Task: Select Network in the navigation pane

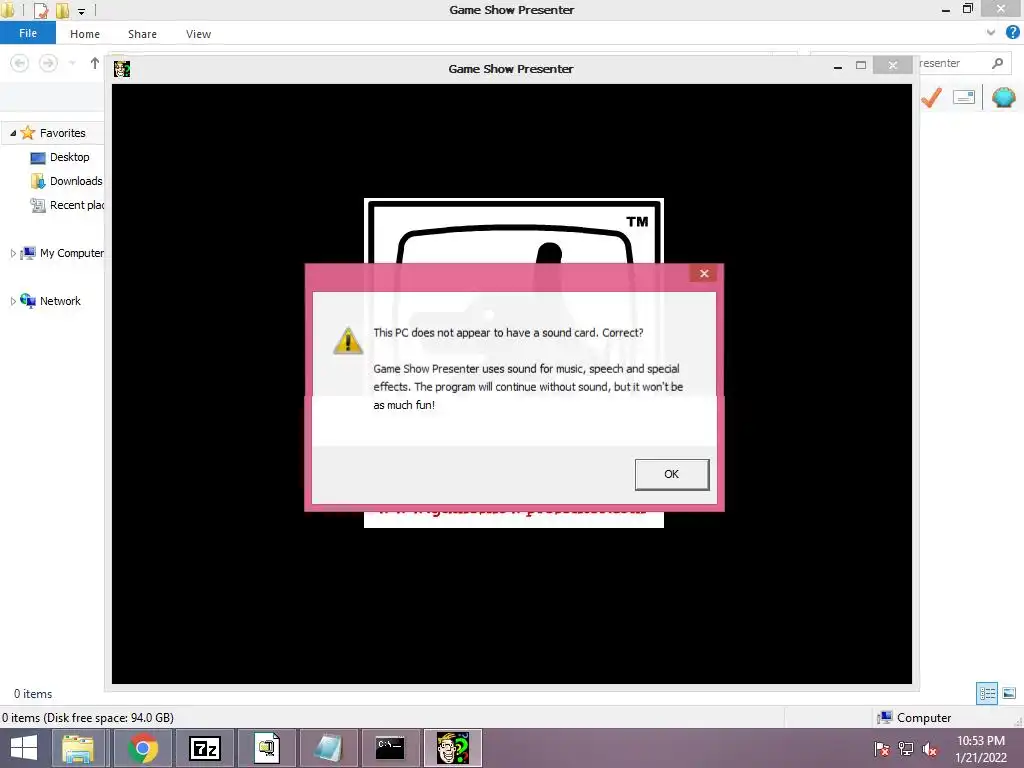Action: pos(60,301)
